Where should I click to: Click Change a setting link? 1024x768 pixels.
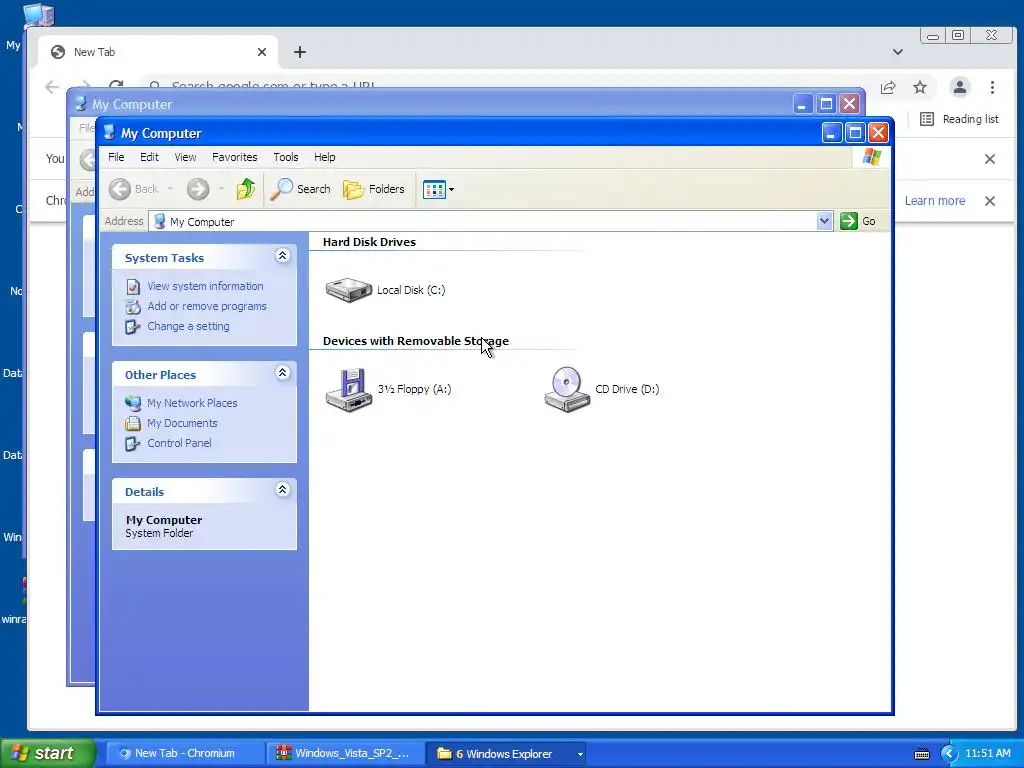188,326
